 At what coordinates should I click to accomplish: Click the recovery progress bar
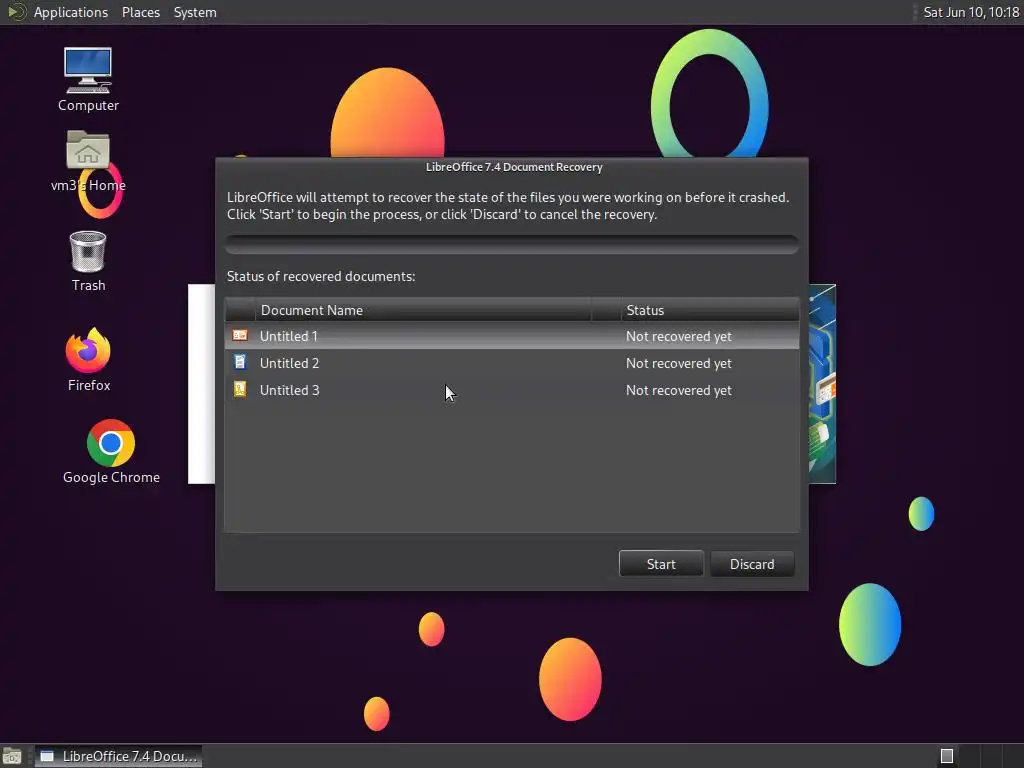point(512,244)
